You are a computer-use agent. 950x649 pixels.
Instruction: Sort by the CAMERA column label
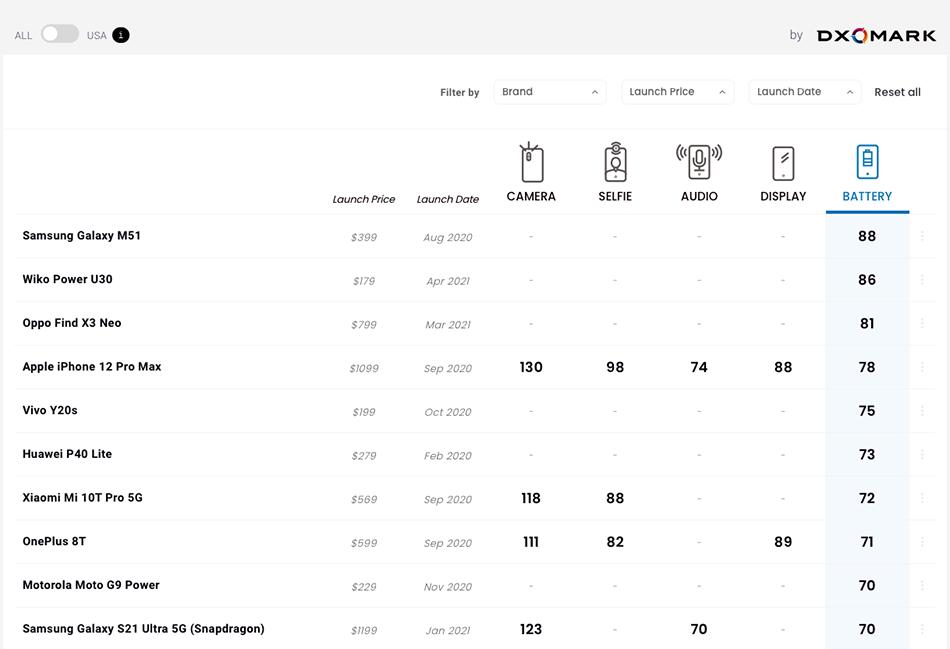point(531,196)
